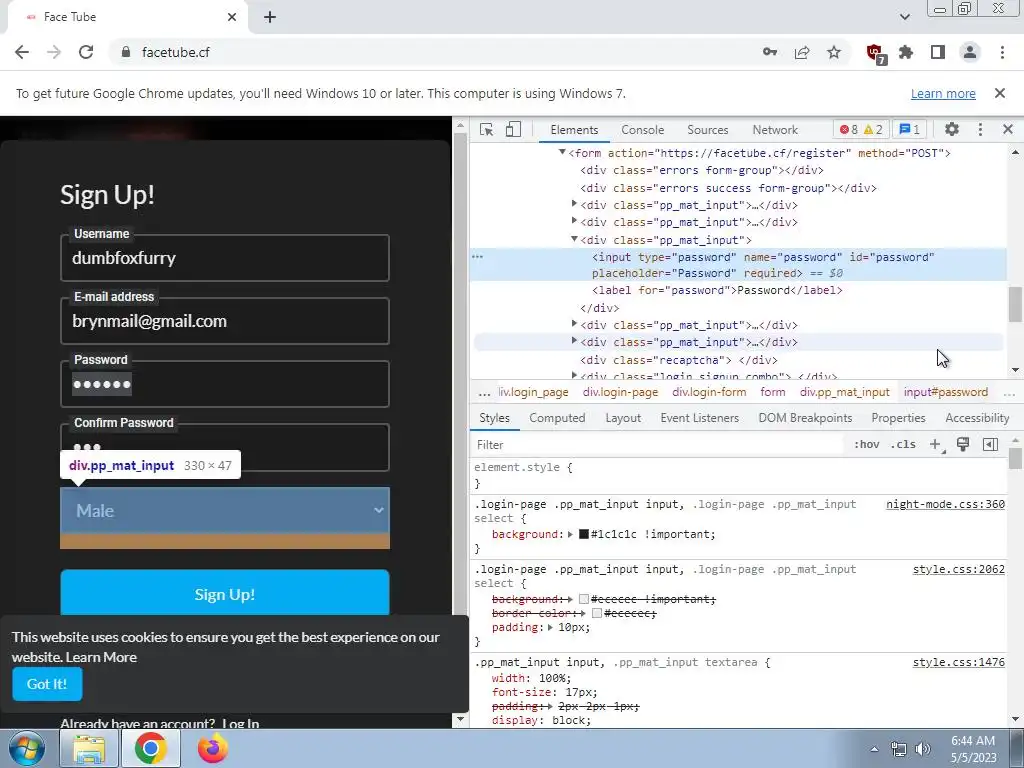Open the saved passwords key icon
The width and height of the screenshot is (1024, 768).
[x=770, y=52]
